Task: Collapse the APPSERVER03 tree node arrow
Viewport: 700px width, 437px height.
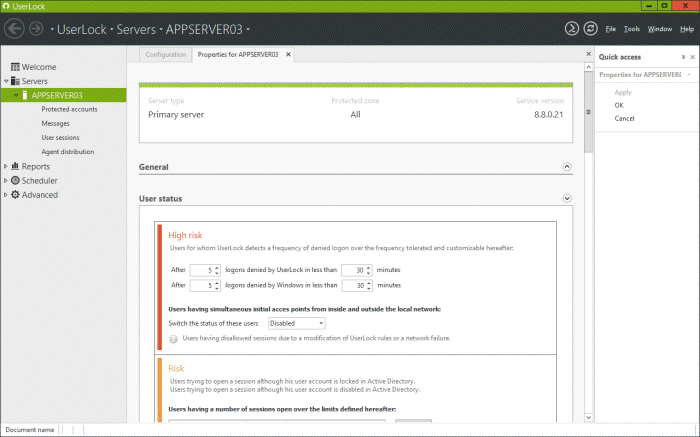Action: (x=16, y=95)
